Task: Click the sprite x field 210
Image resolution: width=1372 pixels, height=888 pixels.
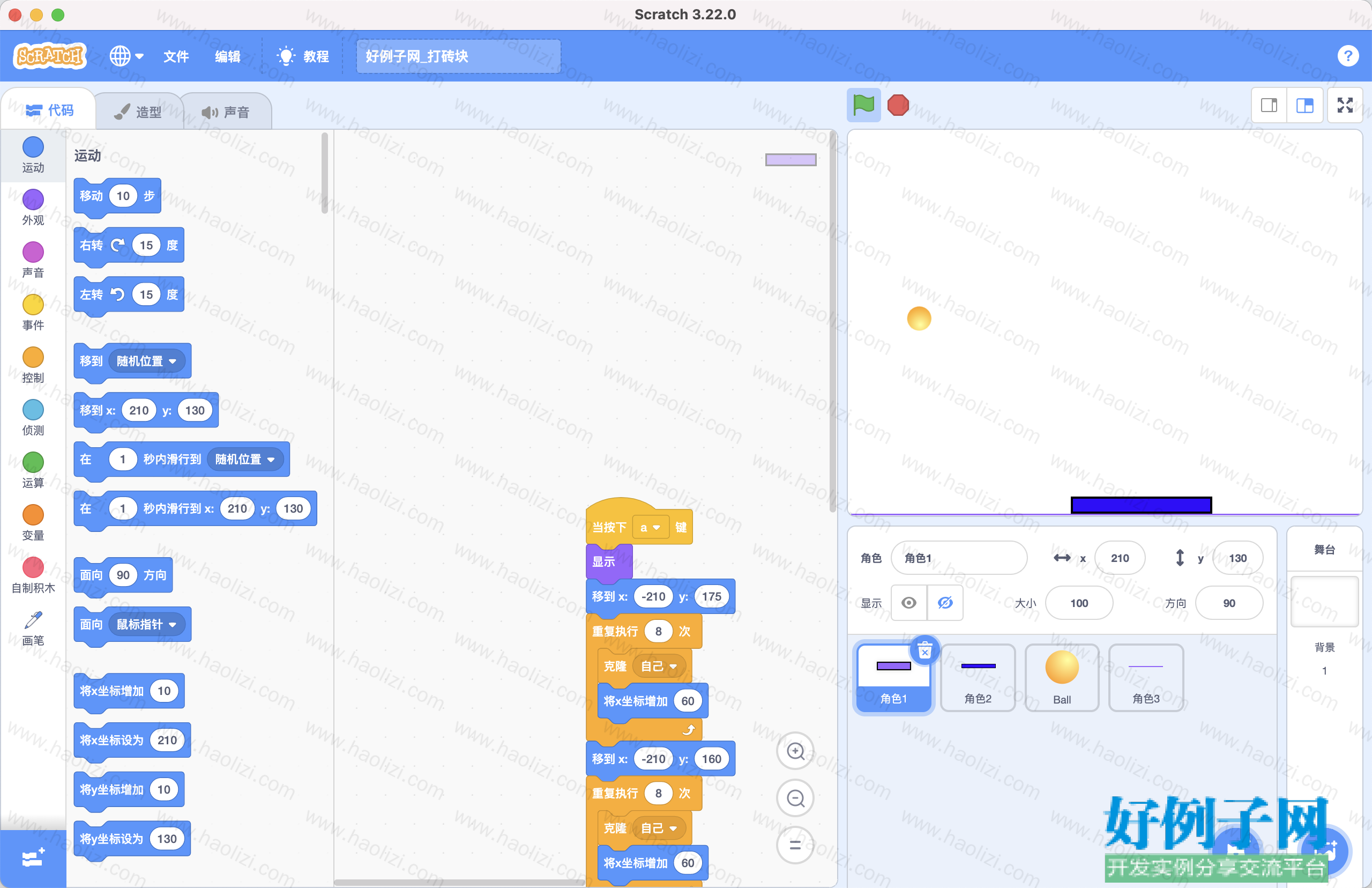Action: coord(1120,558)
